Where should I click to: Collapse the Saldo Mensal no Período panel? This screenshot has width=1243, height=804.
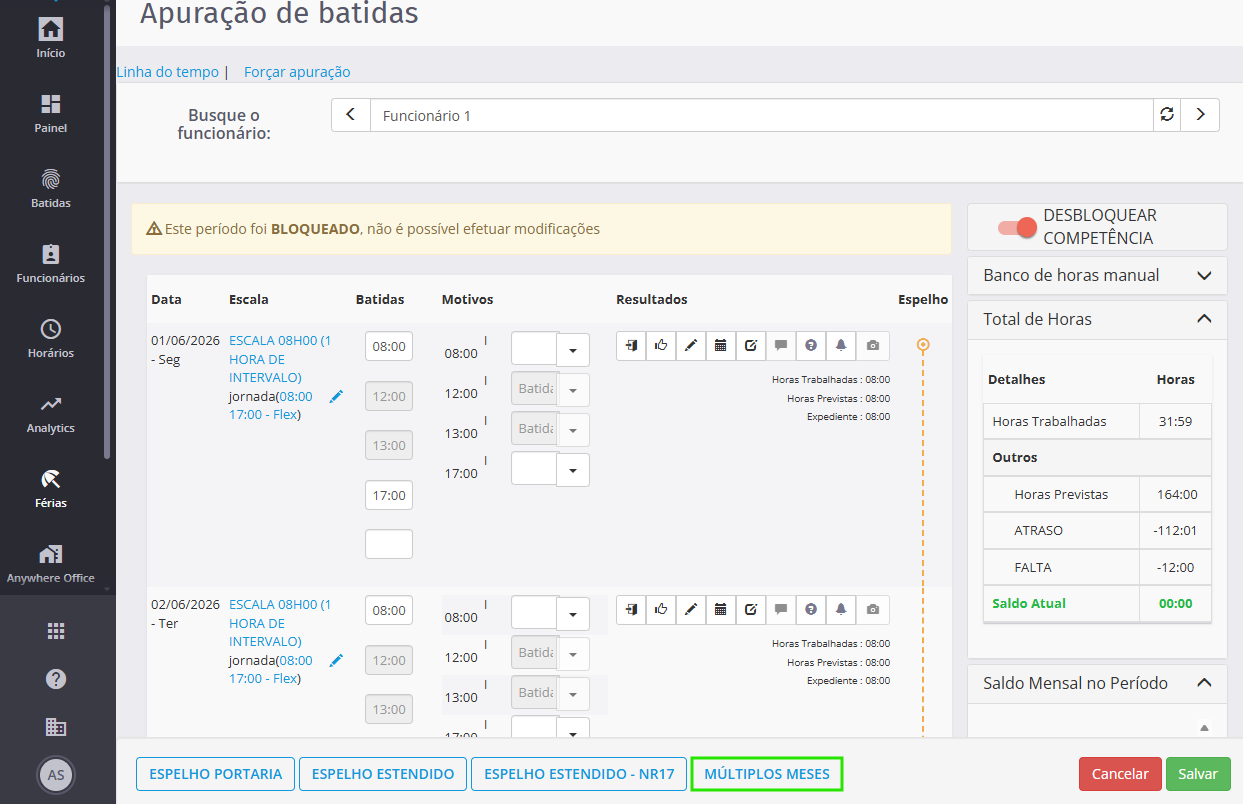point(1097,683)
